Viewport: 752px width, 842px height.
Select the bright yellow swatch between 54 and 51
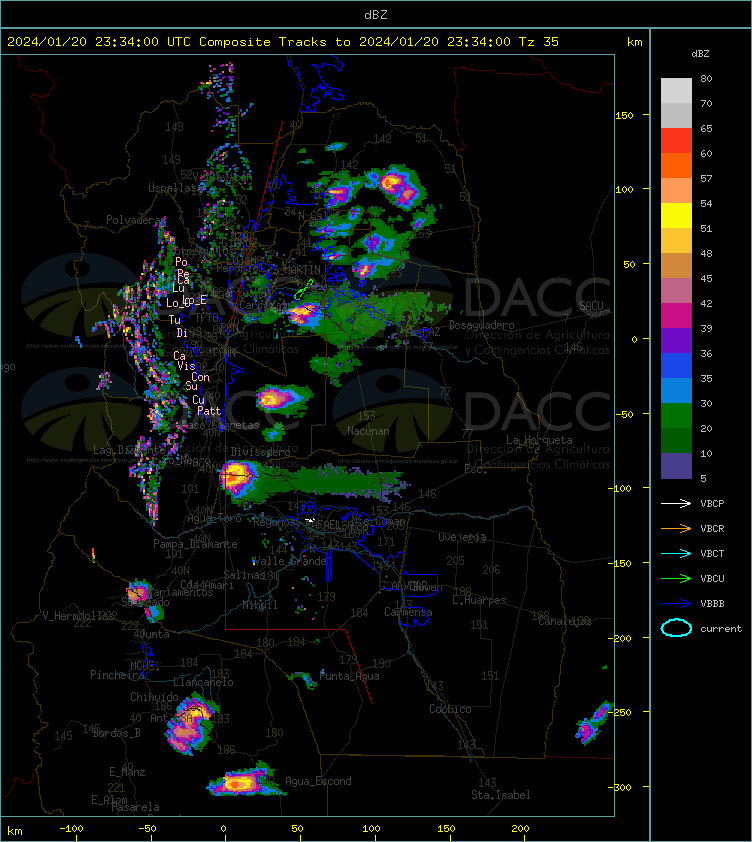(x=676, y=215)
